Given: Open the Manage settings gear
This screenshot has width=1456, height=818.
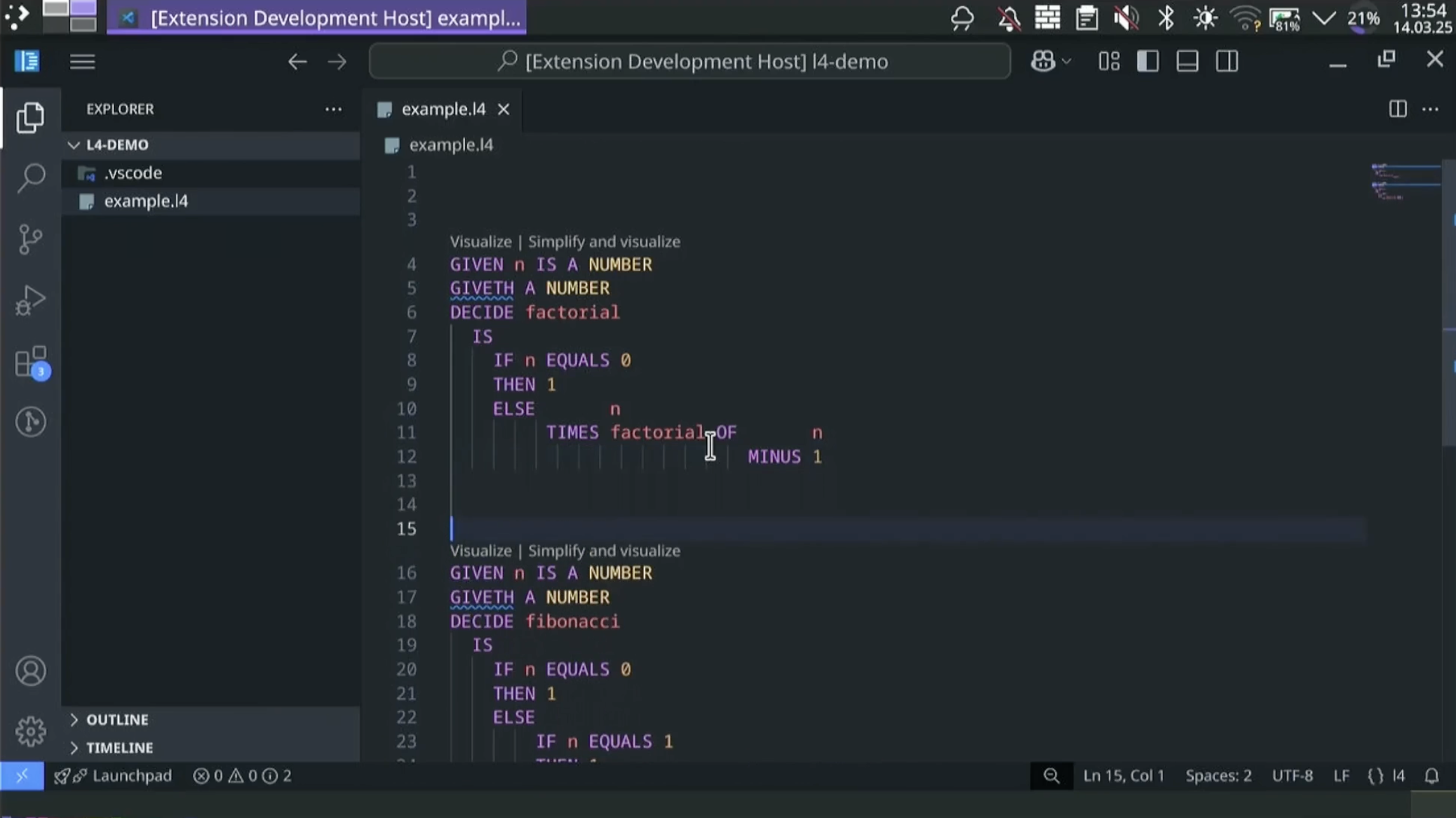Looking at the screenshot, I should [30, 732].
